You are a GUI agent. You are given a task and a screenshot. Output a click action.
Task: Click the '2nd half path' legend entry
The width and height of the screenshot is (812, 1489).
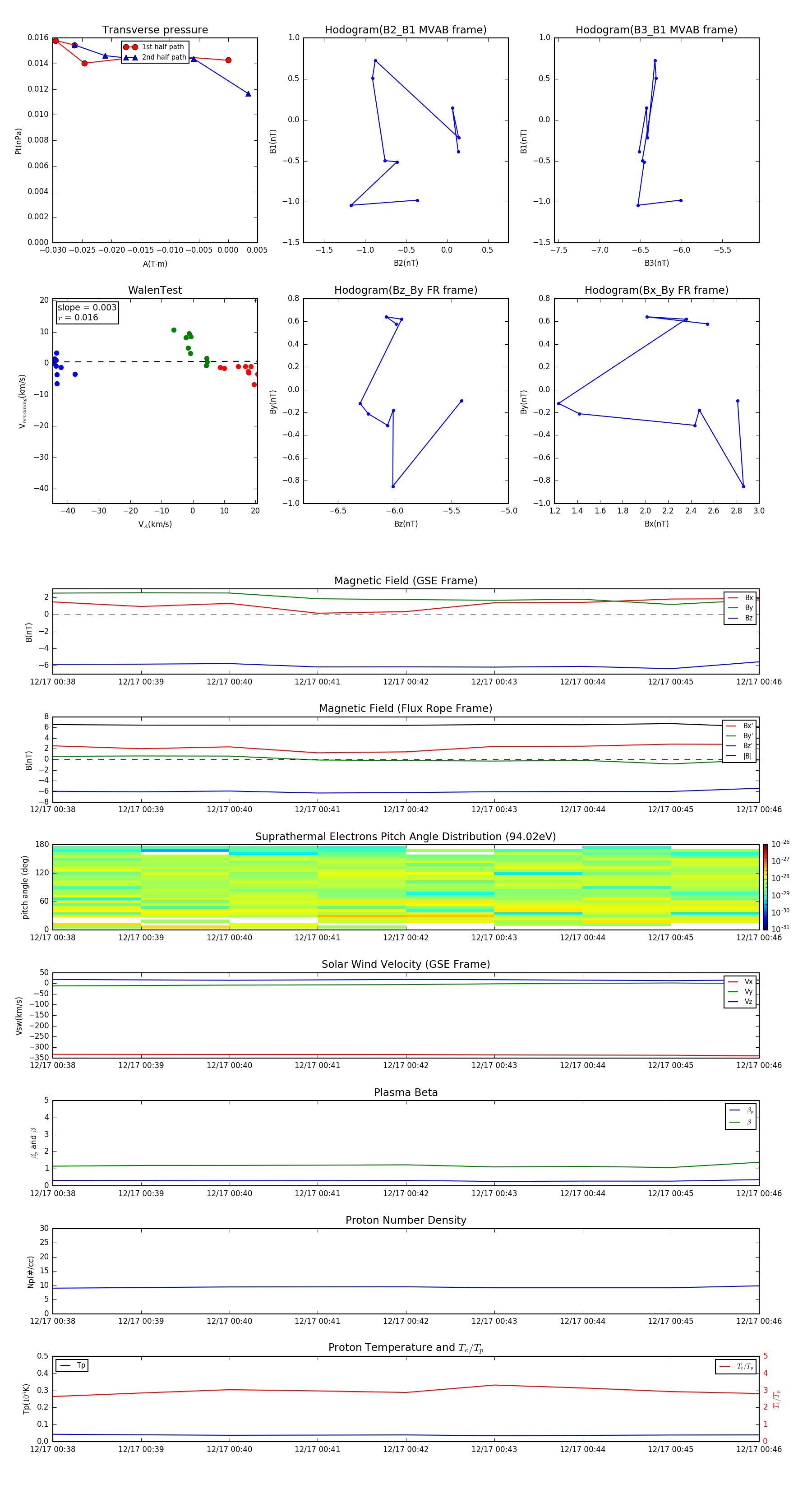(154, 57)
